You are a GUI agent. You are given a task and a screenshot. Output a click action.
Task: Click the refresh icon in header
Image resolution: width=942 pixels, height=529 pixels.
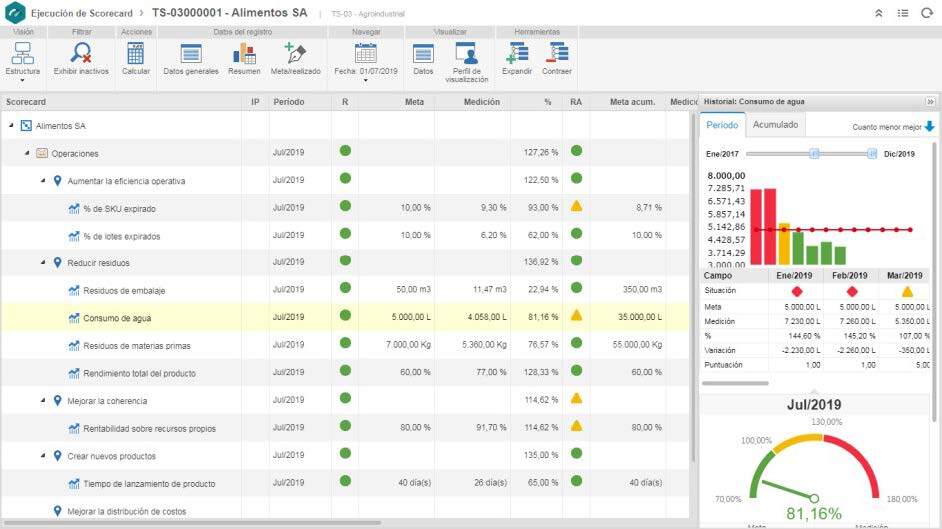click(x=925, y=13)
